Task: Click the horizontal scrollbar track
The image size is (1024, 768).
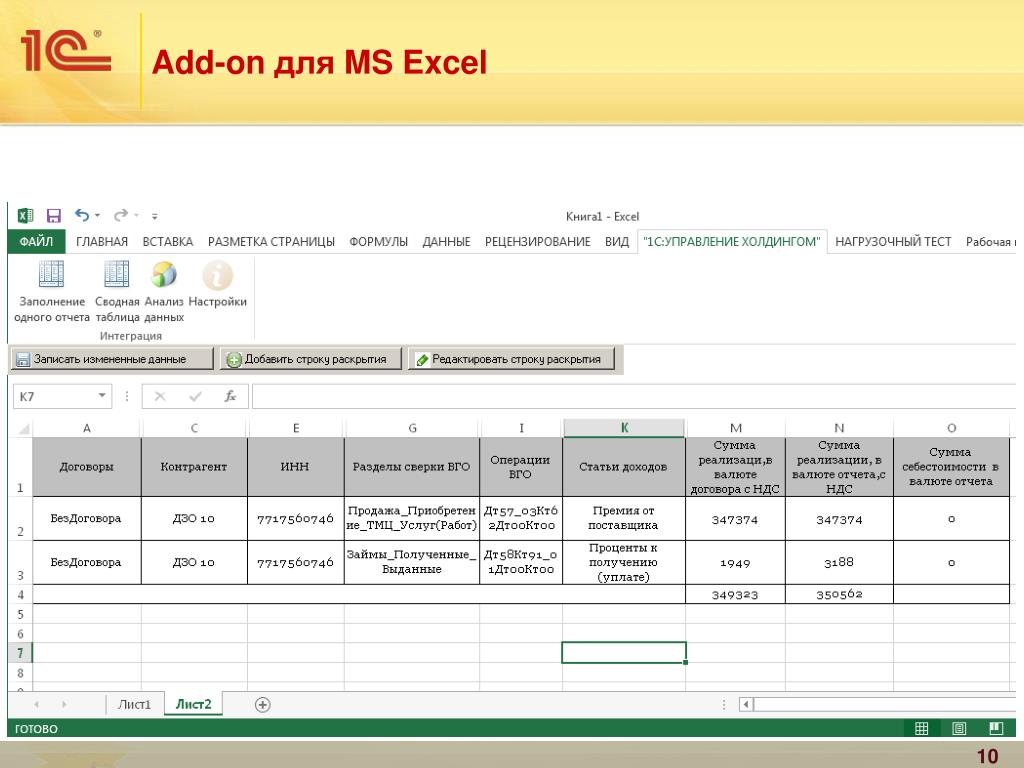Action: [x=885, y=704]
